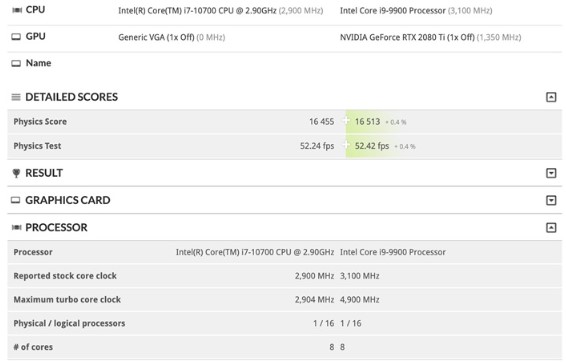
Task: Click plus icon beside 52.42 fps
Action: pyautogui.click(x=346, y=145)
